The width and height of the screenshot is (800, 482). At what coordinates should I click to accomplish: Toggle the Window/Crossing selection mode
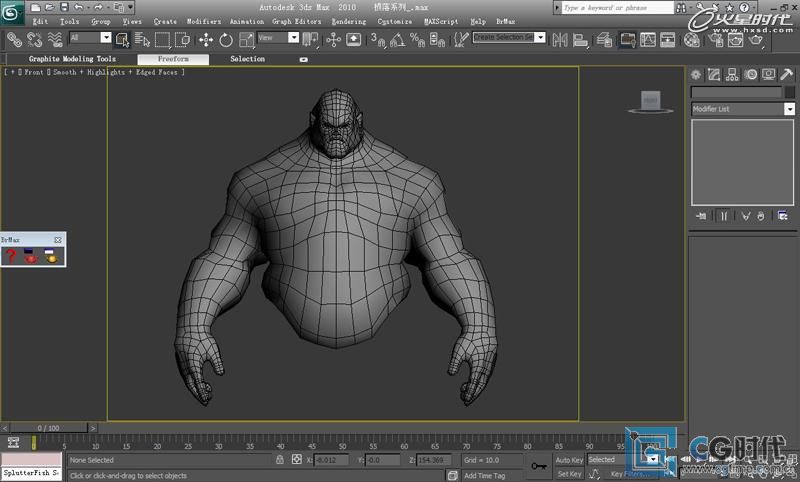[182, 39]
